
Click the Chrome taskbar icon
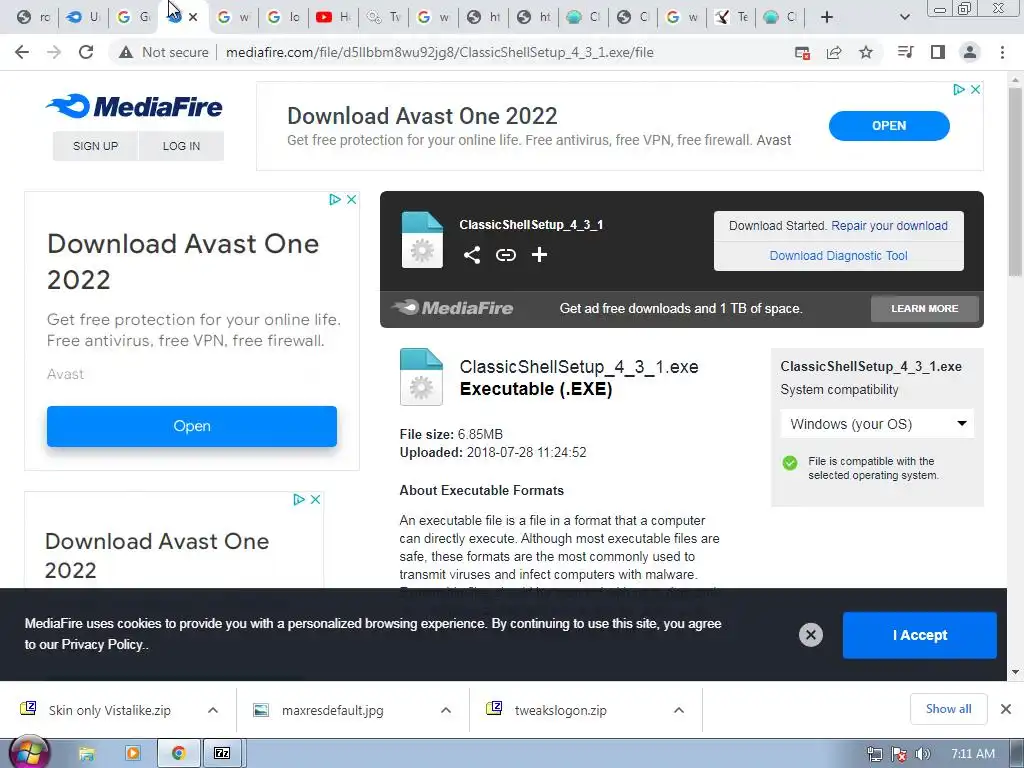[x=178, y=754]
